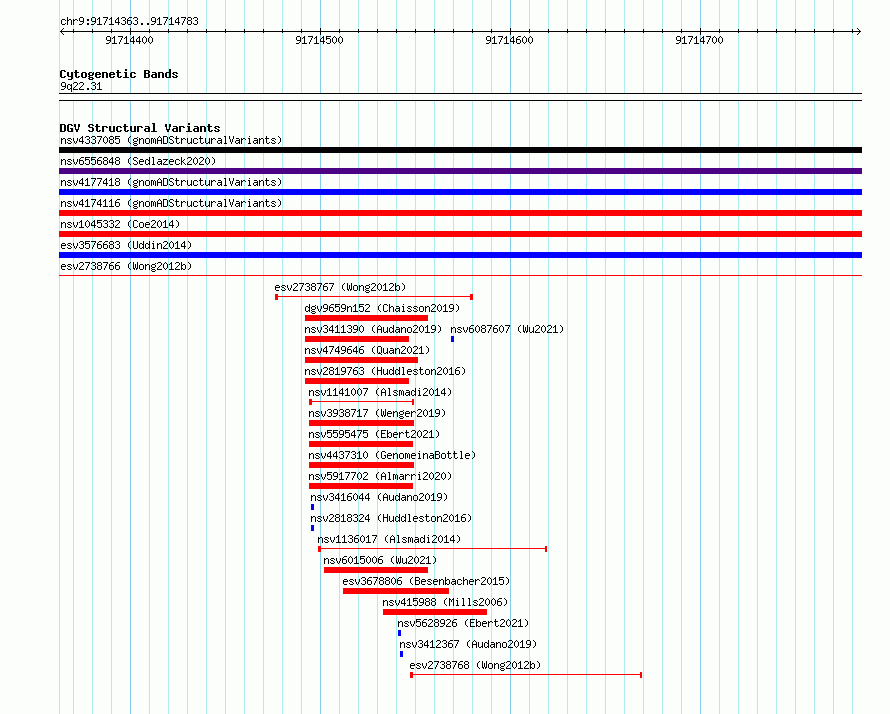Click the DGV Structural Variants track title

pyautogui.click(x=140, y=128)
